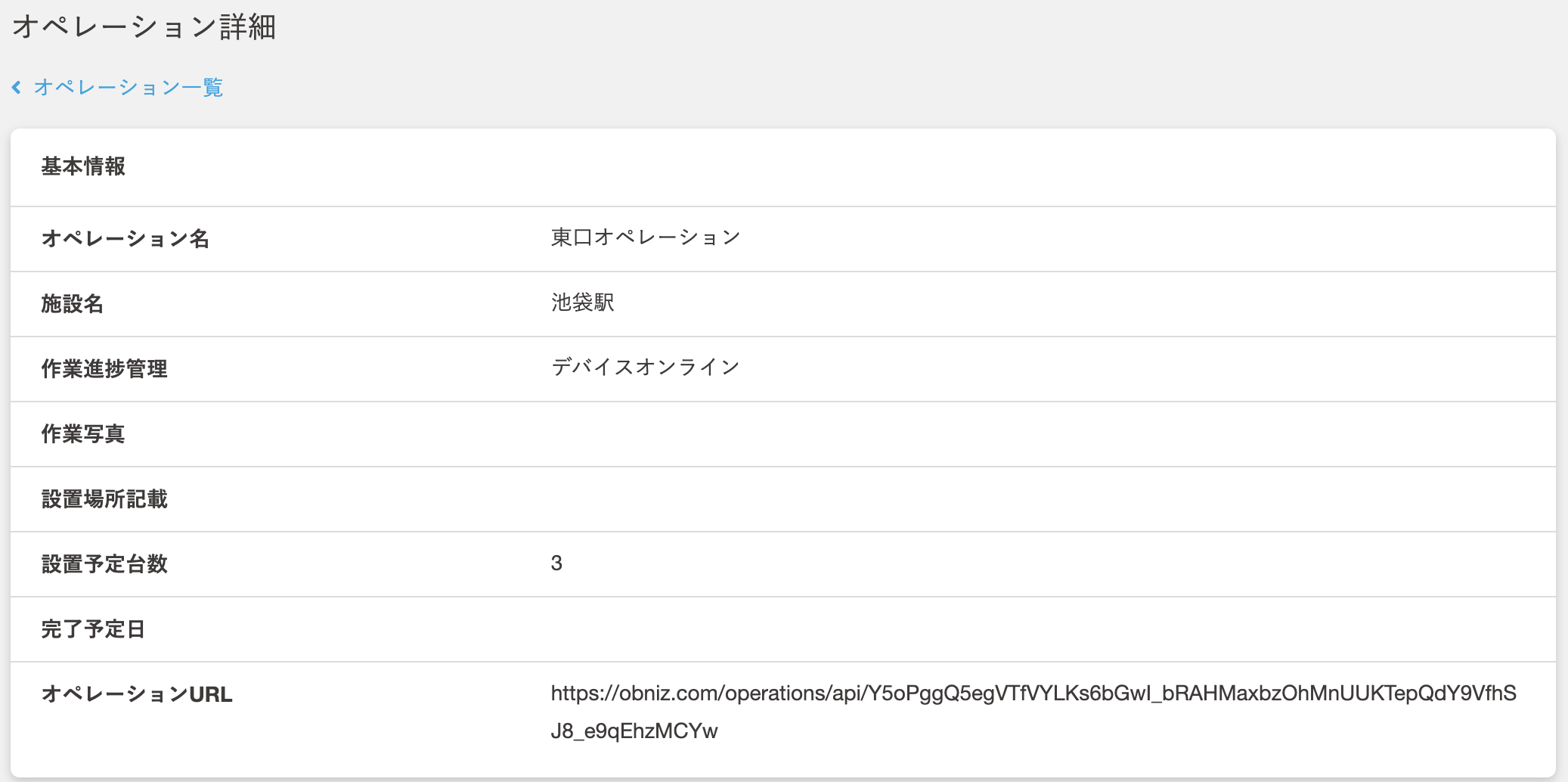Screen dimensions: 1568x782
Task: Select the planned device count value 3
Action: [x=556, y=563]
